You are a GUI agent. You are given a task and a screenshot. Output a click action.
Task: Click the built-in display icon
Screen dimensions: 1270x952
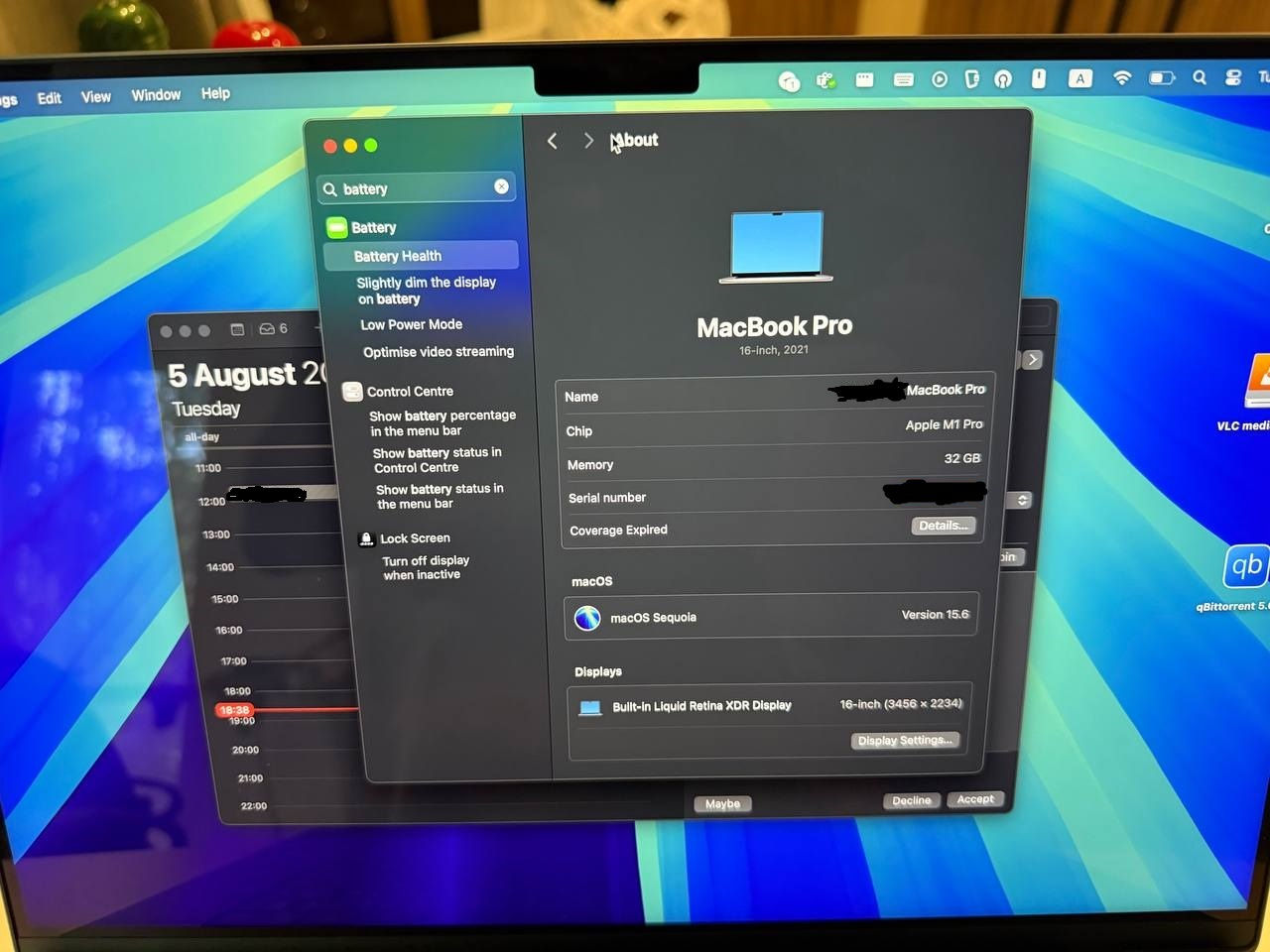pyautogui.click(x=590, y=708)
